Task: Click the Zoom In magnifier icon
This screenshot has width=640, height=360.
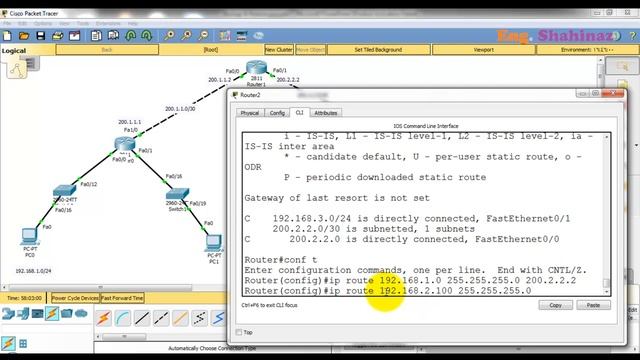Action: [169, 36]
